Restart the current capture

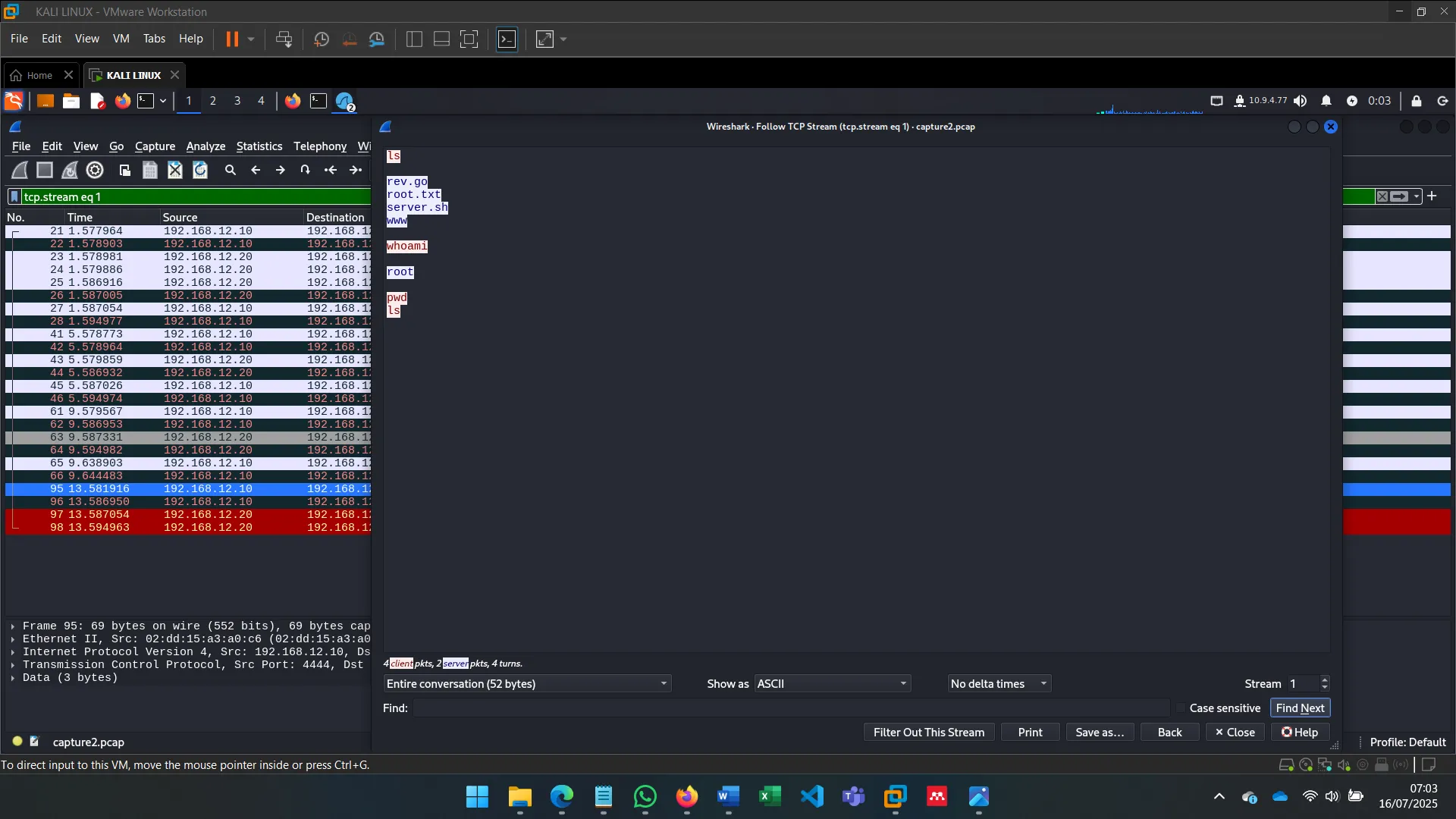(70, 170)
